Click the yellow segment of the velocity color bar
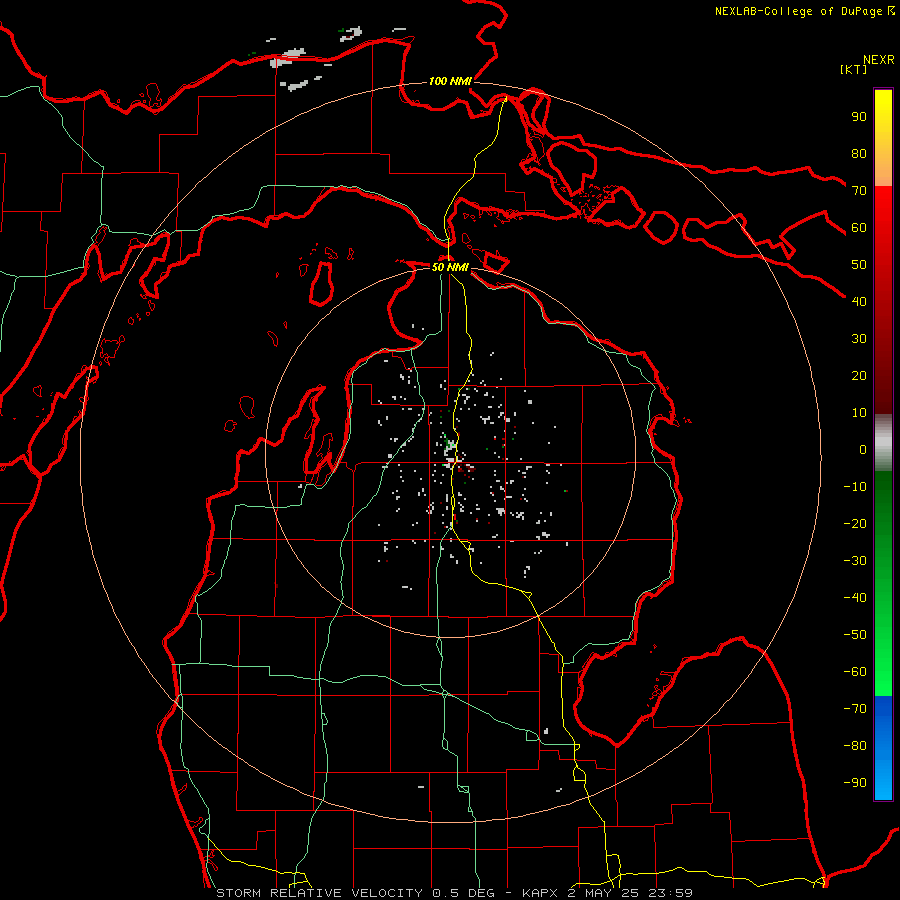This screenshot has height=900, width=900. [x=883, y=138]
